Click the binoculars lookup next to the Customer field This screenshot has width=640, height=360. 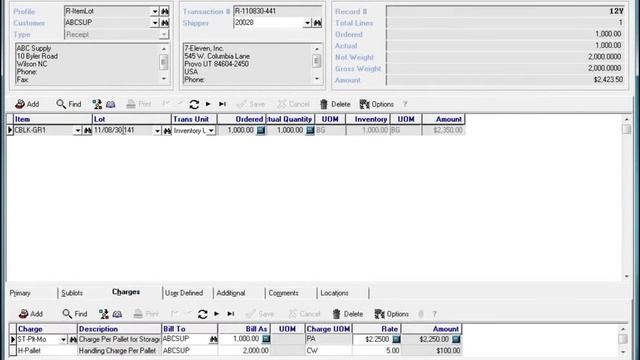pyautogui.click(x=165, y=23)
